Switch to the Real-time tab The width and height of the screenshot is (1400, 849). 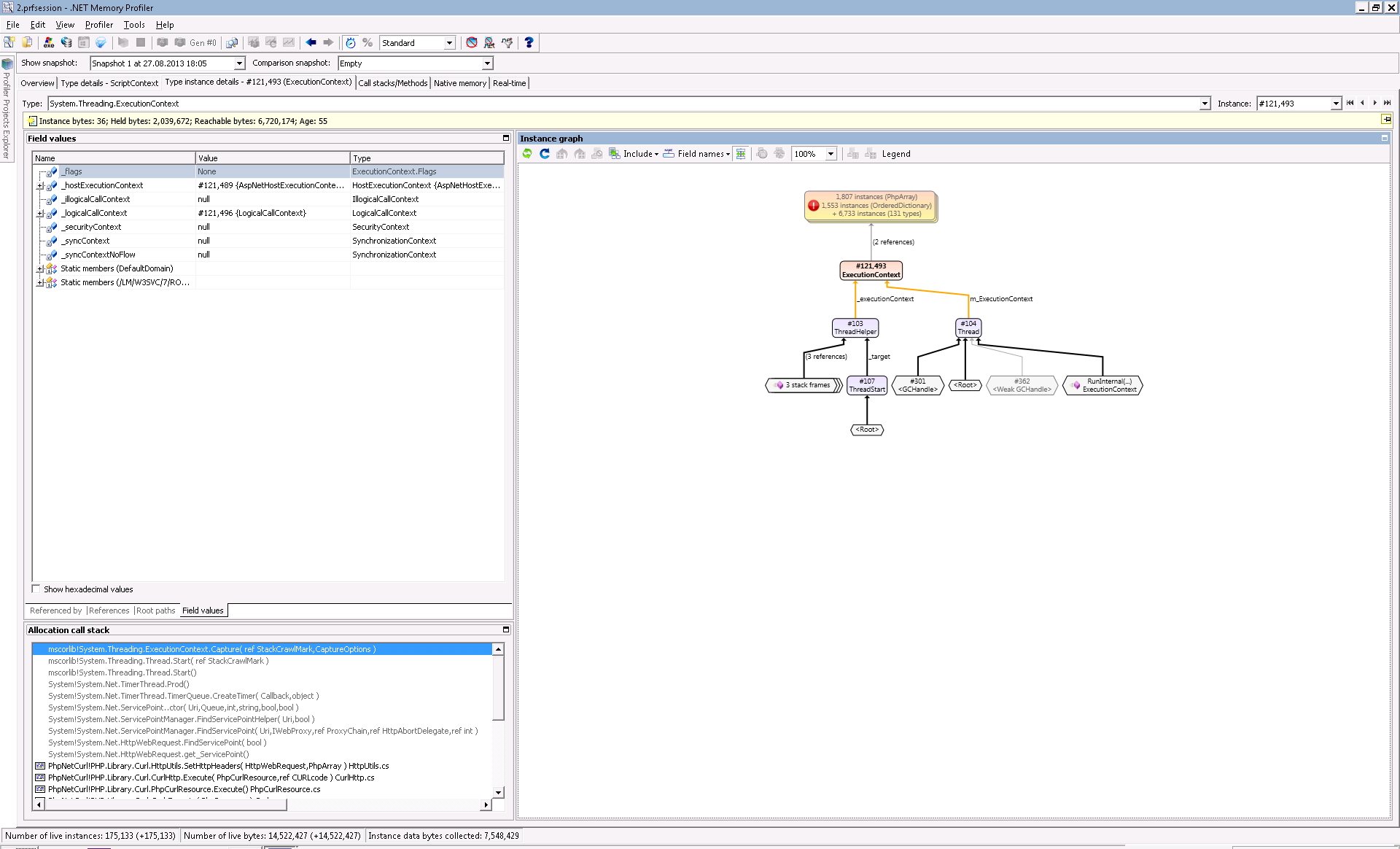tap(509, 83)
